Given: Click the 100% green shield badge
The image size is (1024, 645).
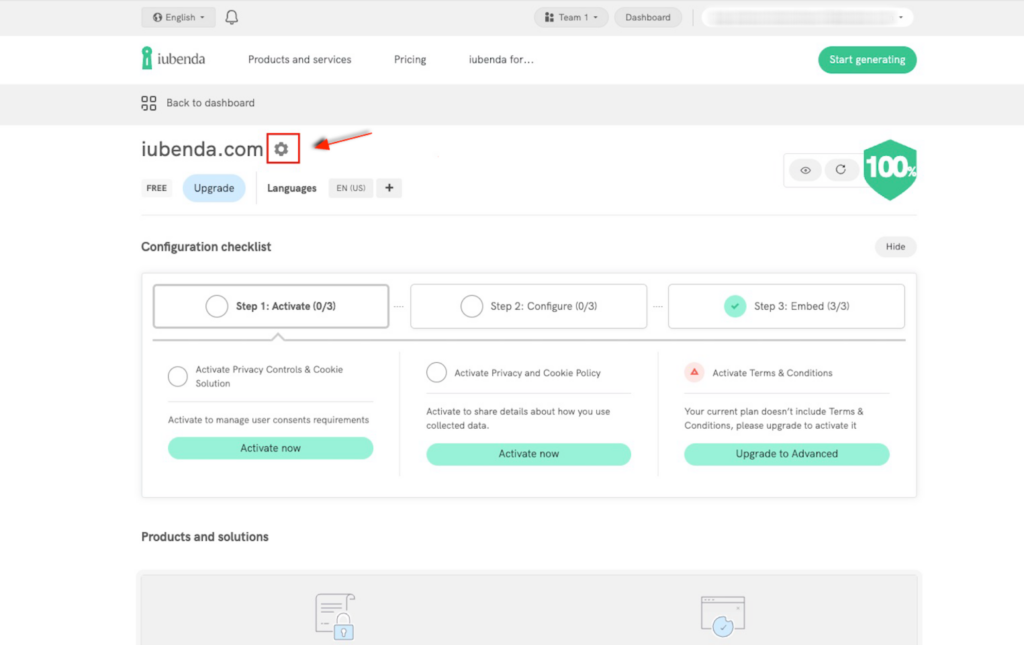Looking at the screenshot, I should click(889, 168).
